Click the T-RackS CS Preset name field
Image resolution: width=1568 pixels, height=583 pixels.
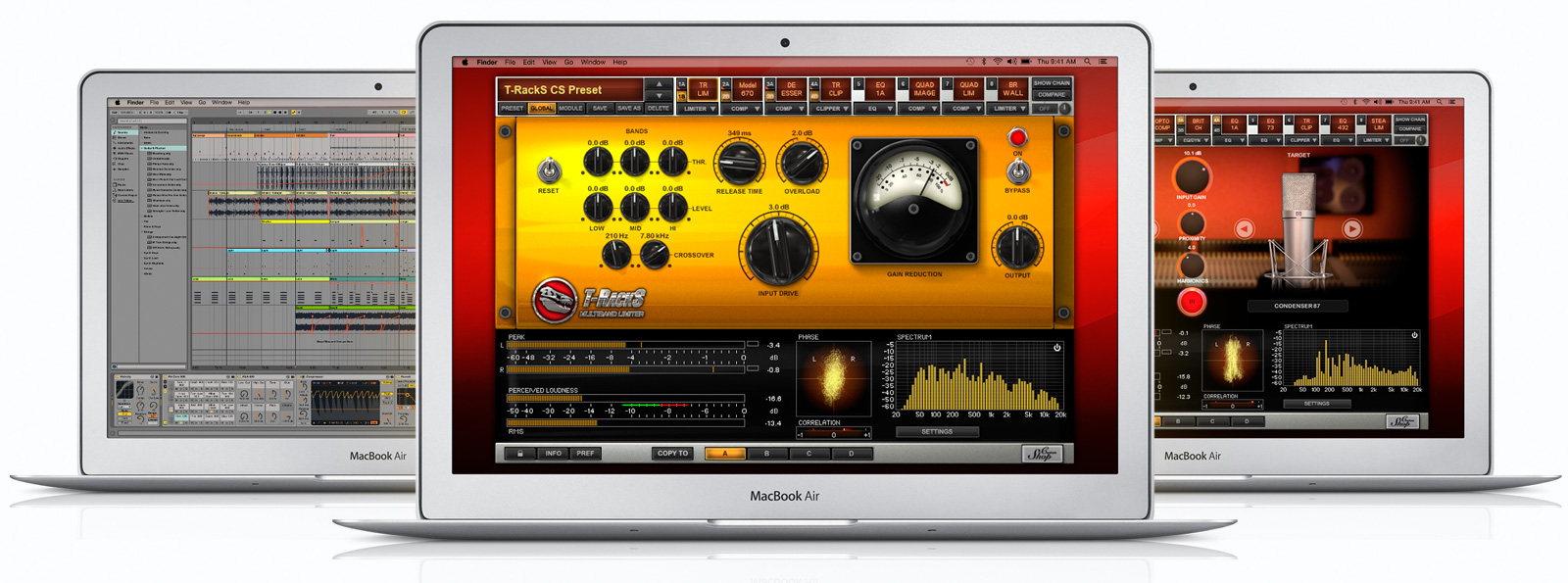tap(570, 89)
